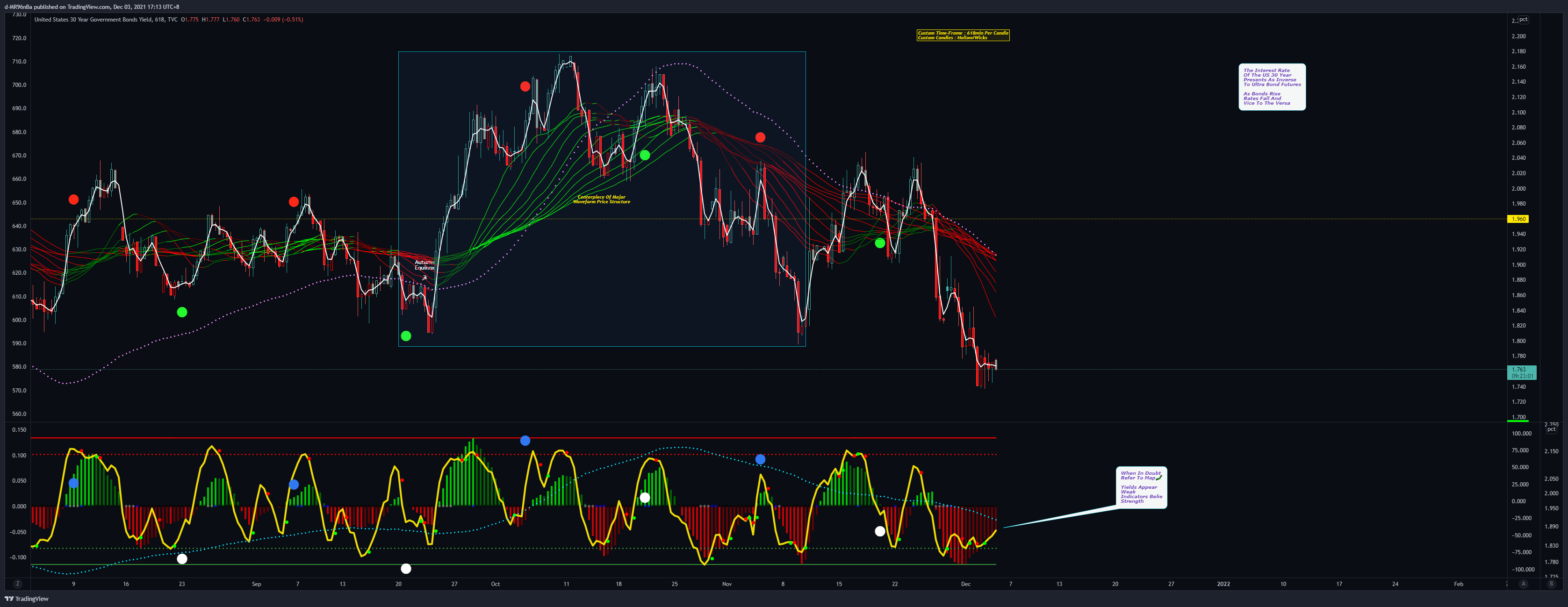Click the green dot below the Autumn Equinox label
Screen dimensions: 1568x607
pyautogui.click(x=406, y=336)
